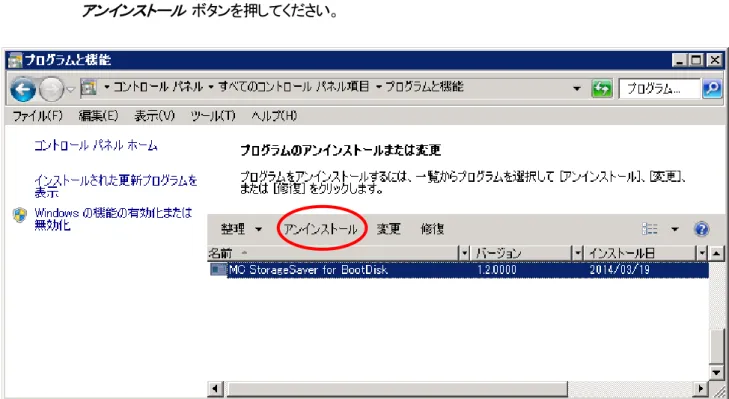The height and width of the screenshot is (399, 729).
Task: Open the ファイル(F) menu
Action: tap(37, 115)
